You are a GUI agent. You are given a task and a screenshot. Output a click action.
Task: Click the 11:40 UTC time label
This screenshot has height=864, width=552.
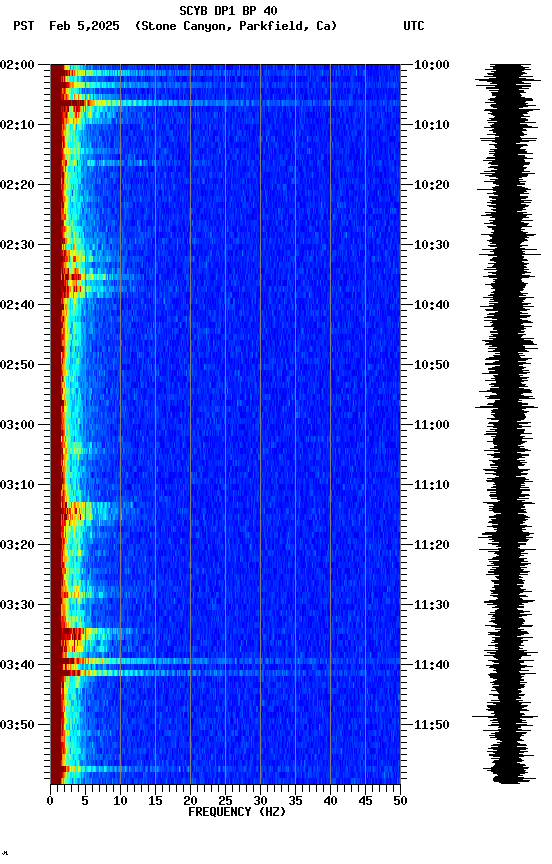432,665
